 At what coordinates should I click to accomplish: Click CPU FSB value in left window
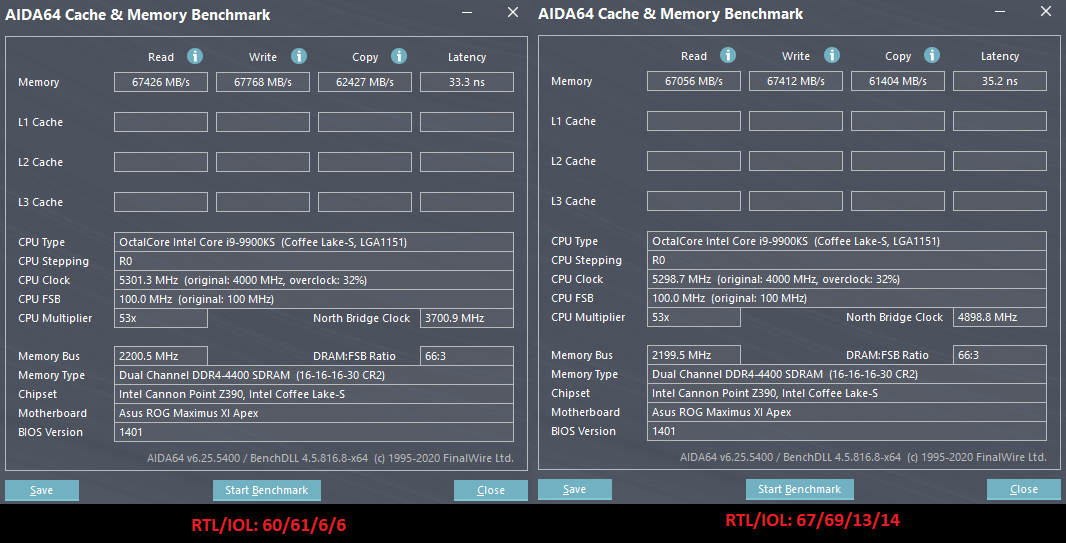coord(313,299)
